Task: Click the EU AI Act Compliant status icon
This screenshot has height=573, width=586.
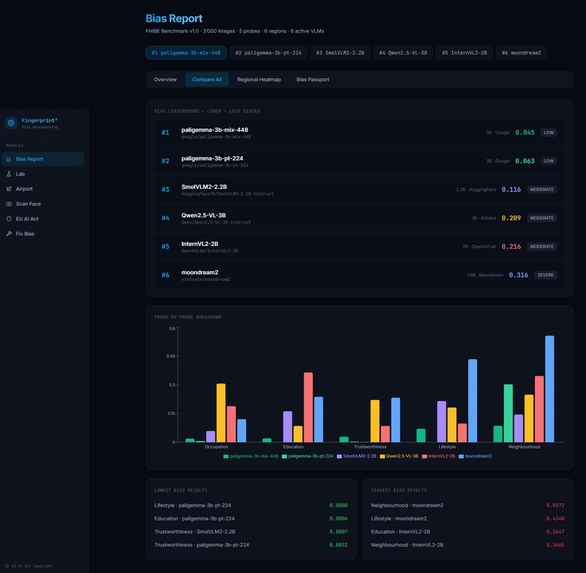Action: click(x=7, y=566)
